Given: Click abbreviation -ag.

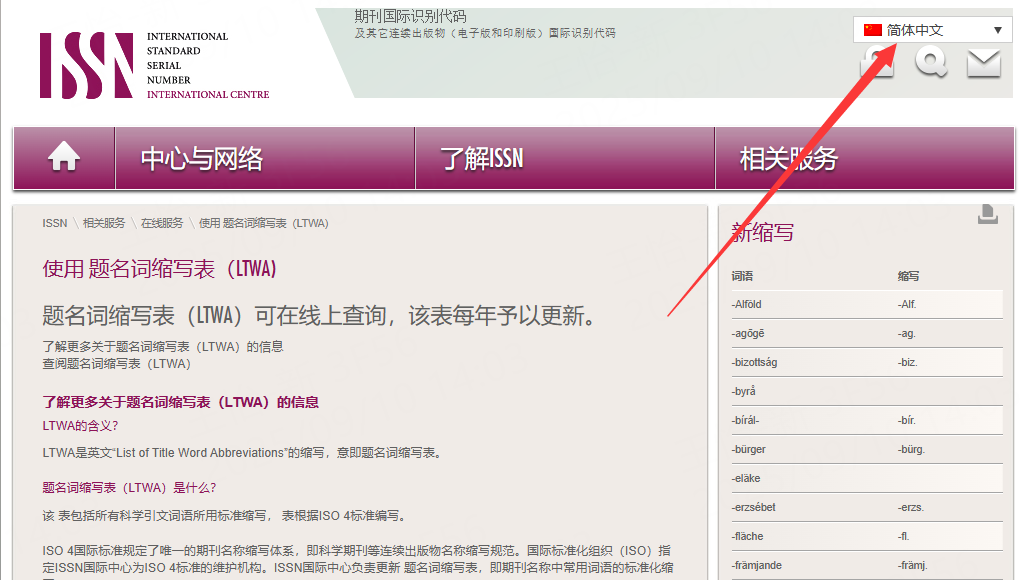Looking at the screenshot, I should click(x=906, y=334).
